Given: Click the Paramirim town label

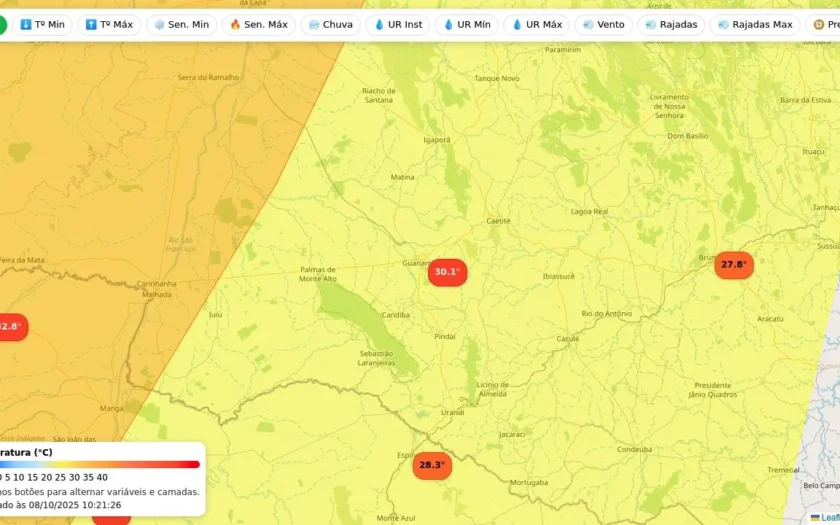Looking at the screenshot, I should pyautogui.click(x=562, y=50).
